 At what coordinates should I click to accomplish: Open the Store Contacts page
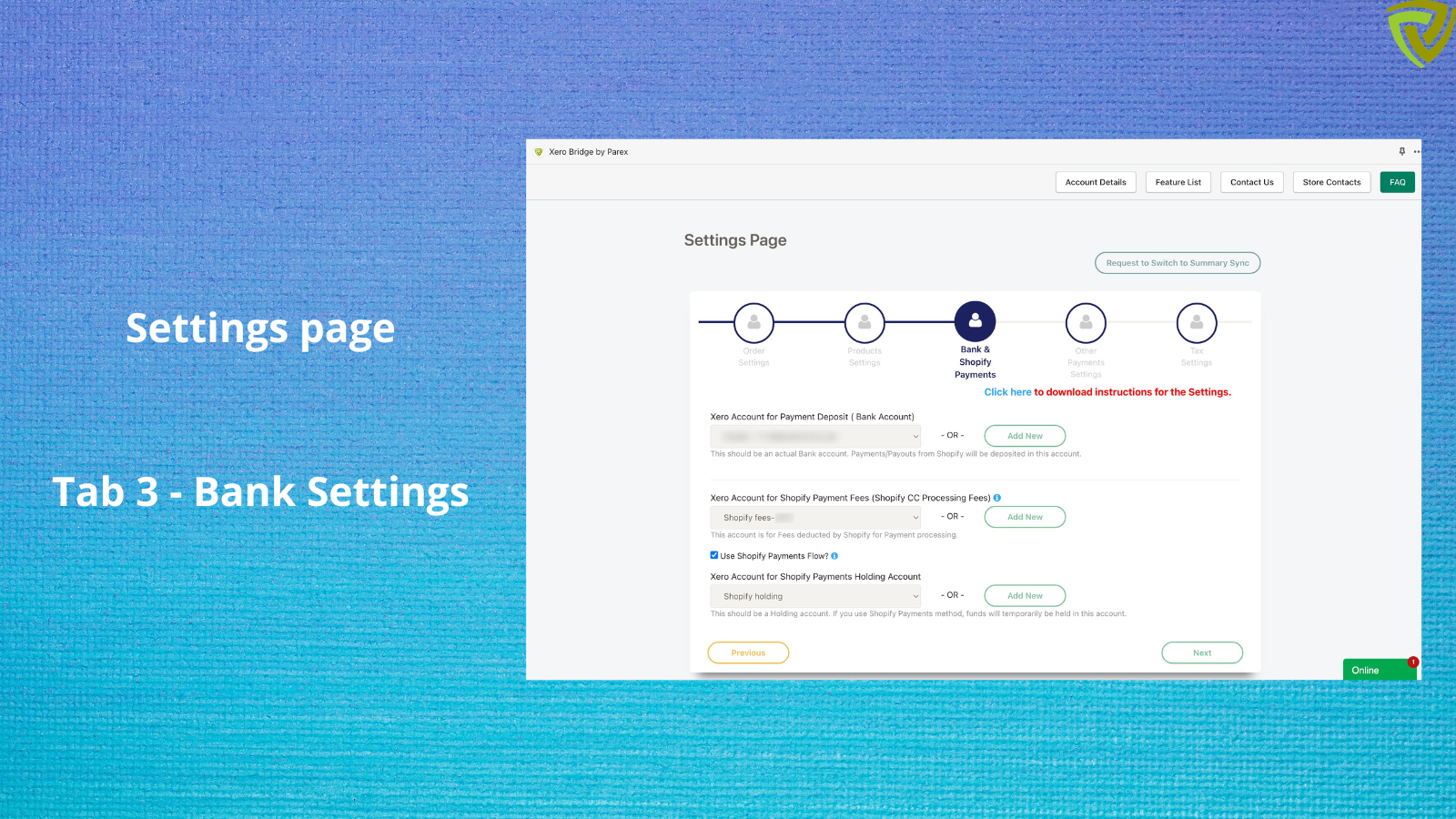tap(1331, 182)
